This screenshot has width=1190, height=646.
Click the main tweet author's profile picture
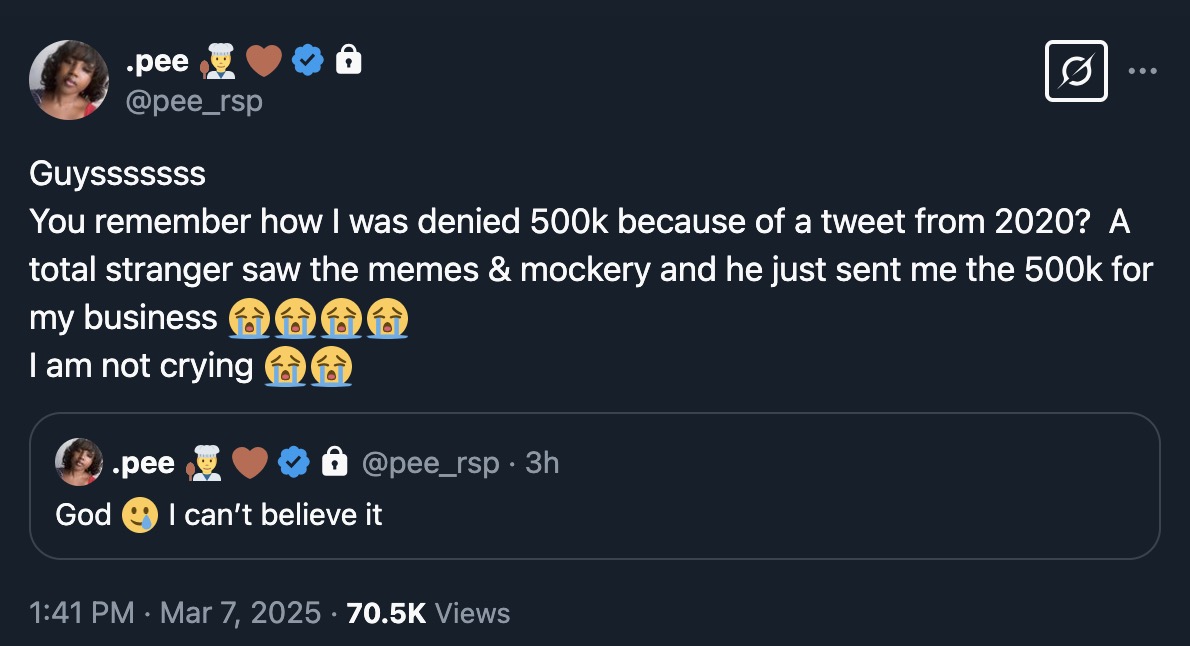coord(69,80)
